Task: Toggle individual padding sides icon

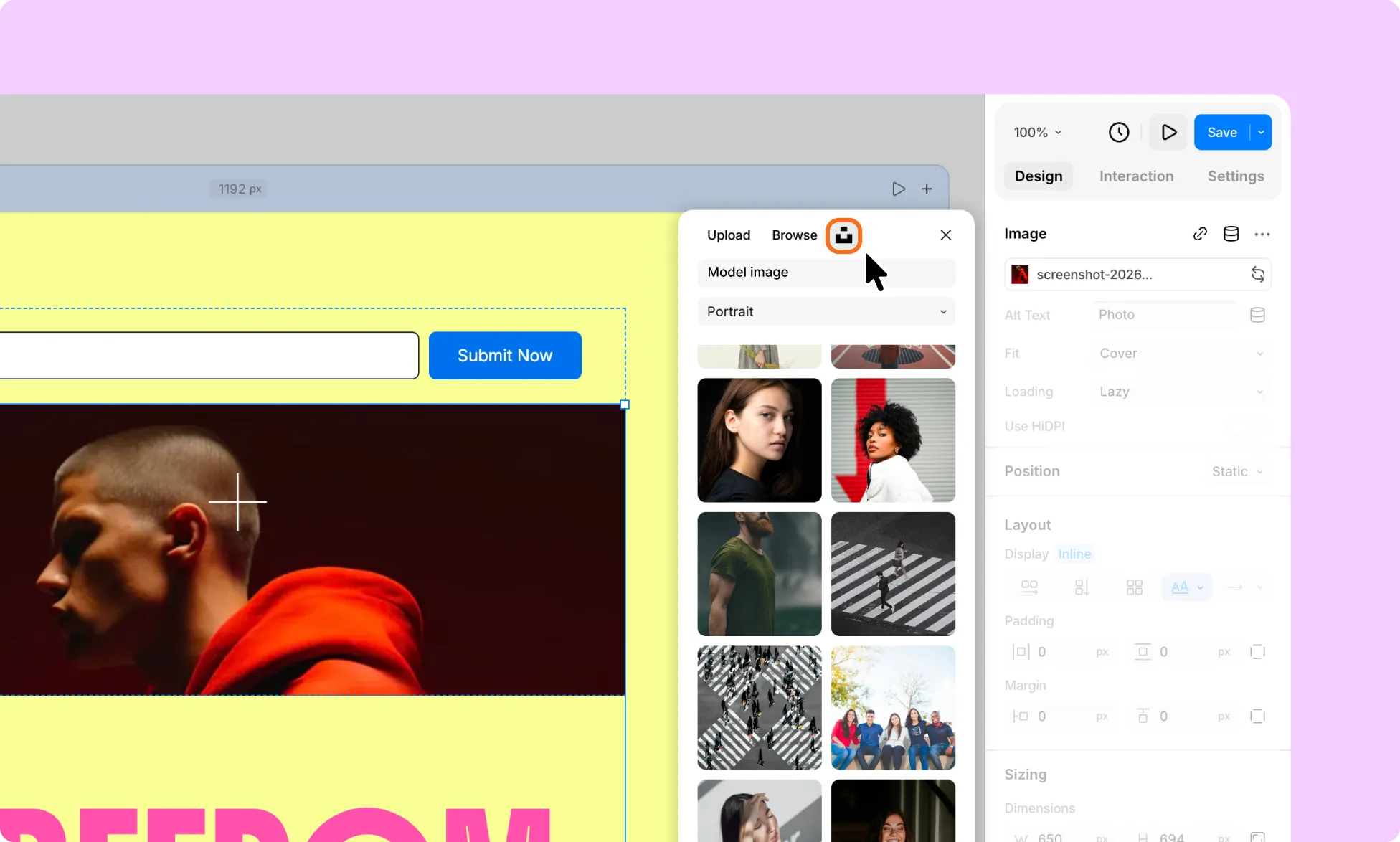Action: pos(1257,652)
